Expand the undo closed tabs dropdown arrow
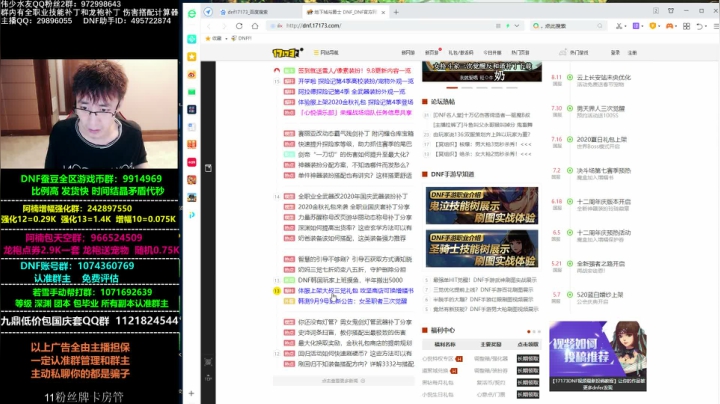The width and height of the screenshot is (720, 404). [x=705, y=26]
